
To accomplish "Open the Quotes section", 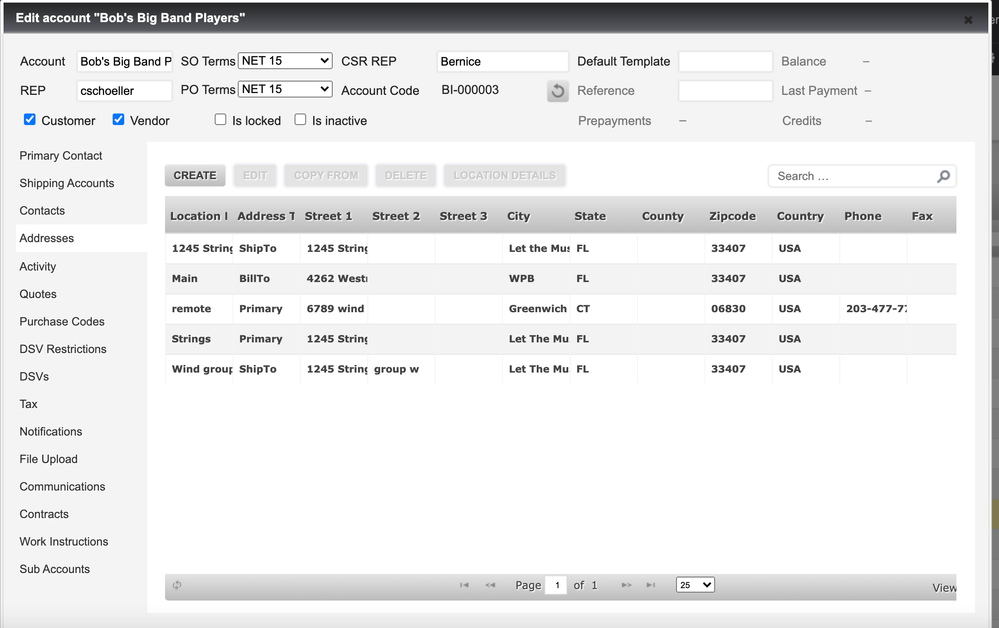I will [38, 294].
